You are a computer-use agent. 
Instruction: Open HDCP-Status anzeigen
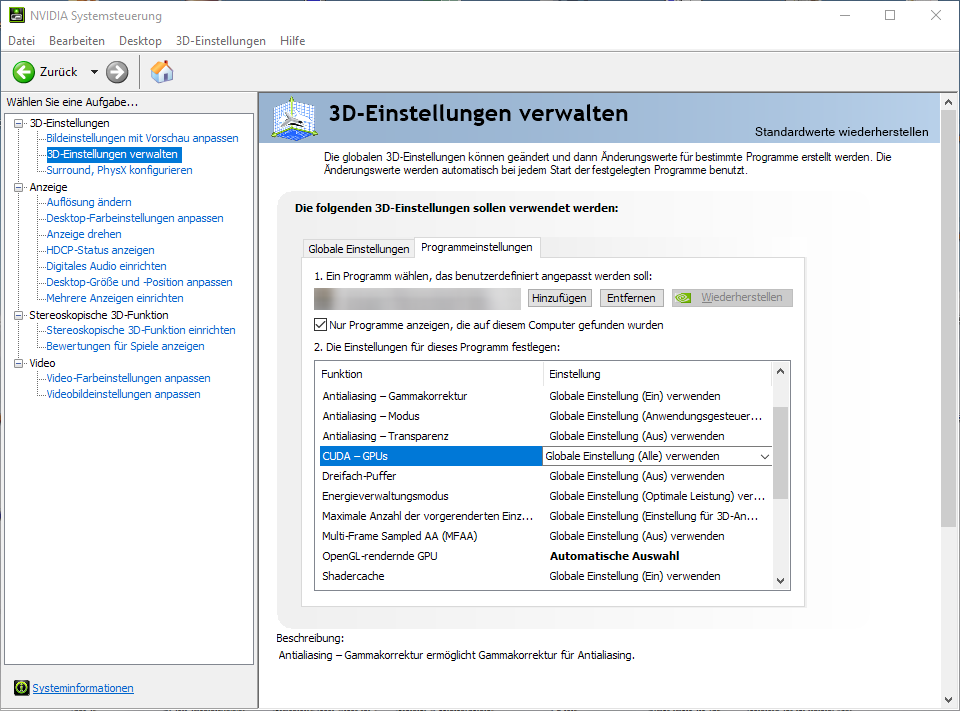pyautogui.click(x=100, y=250)
